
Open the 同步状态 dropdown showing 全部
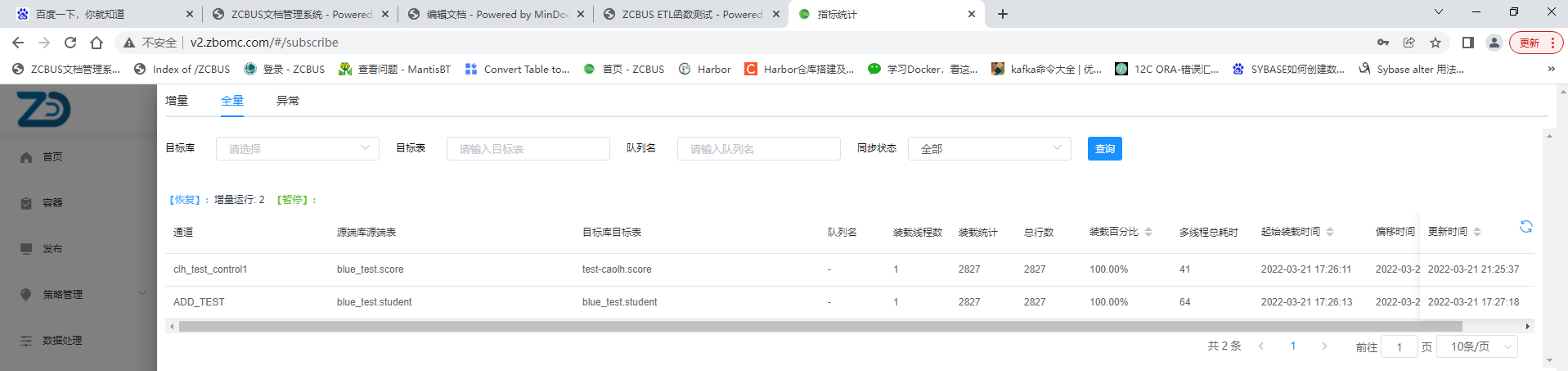point(990,149)
